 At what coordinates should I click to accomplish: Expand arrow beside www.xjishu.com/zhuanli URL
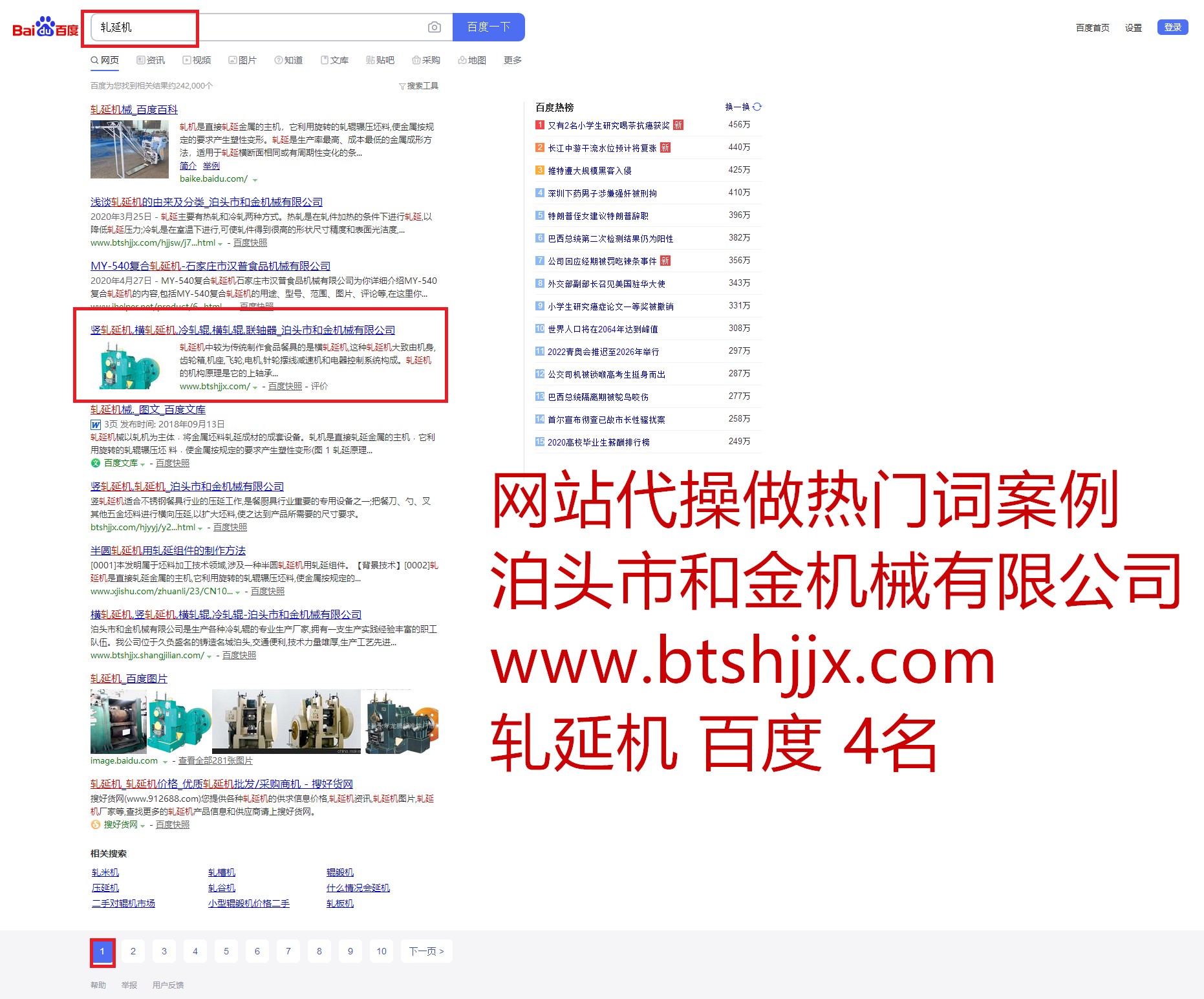click(238, 592)
